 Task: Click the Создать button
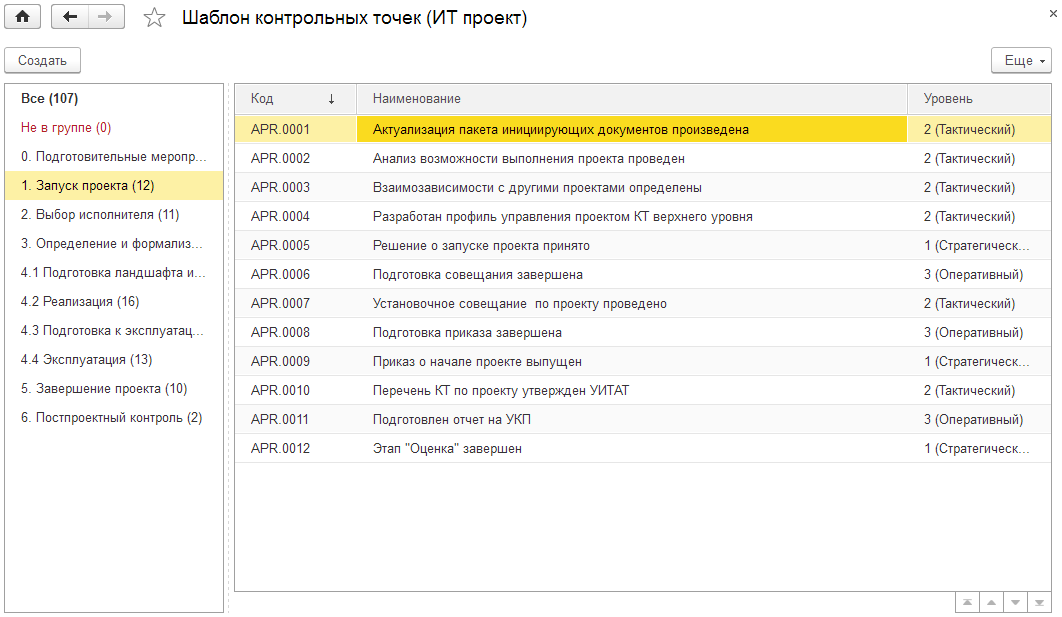pos(42,61)
